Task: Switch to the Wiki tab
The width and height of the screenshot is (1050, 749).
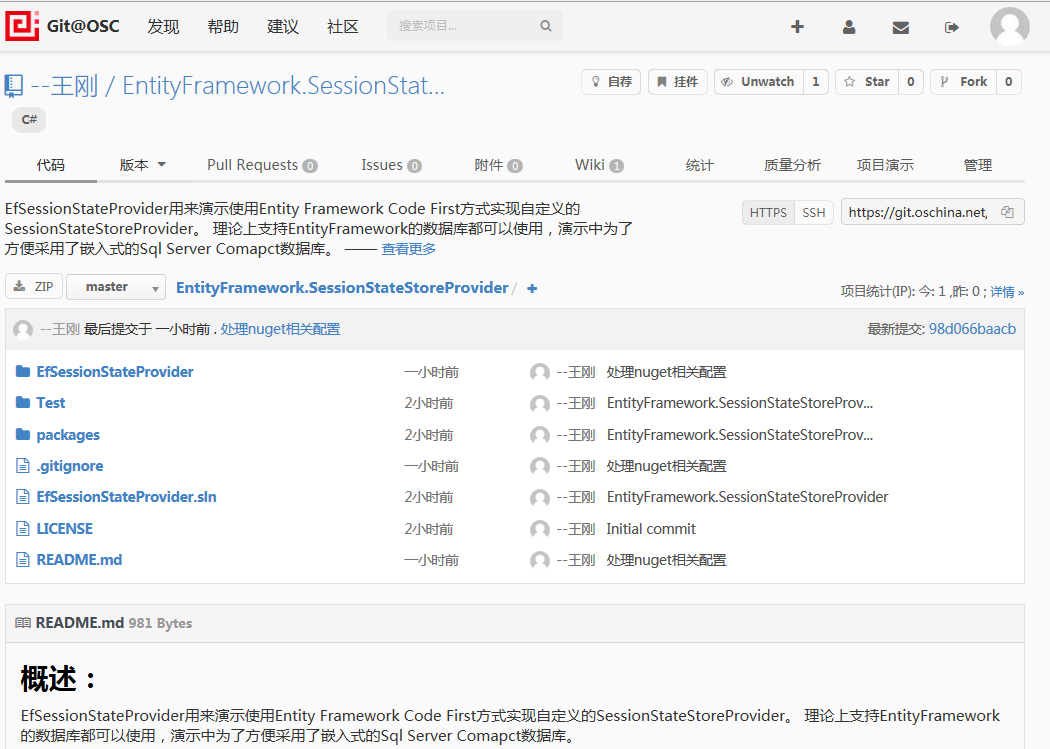Action: pos(599,165)
